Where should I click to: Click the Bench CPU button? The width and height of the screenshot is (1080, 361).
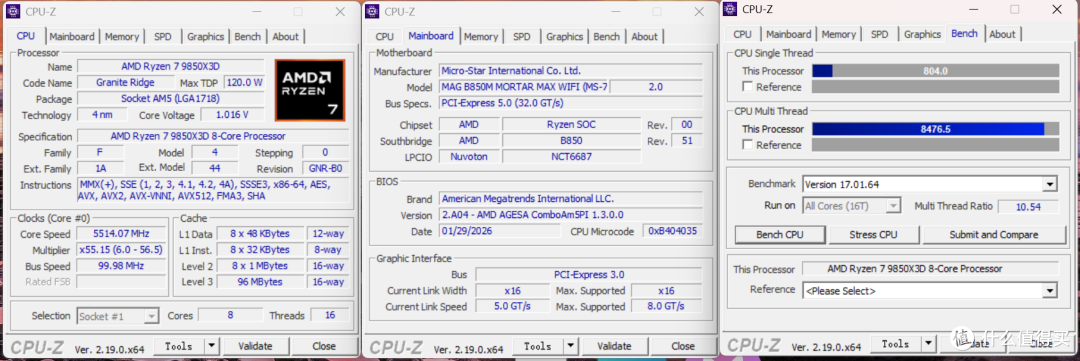(780, 234)
